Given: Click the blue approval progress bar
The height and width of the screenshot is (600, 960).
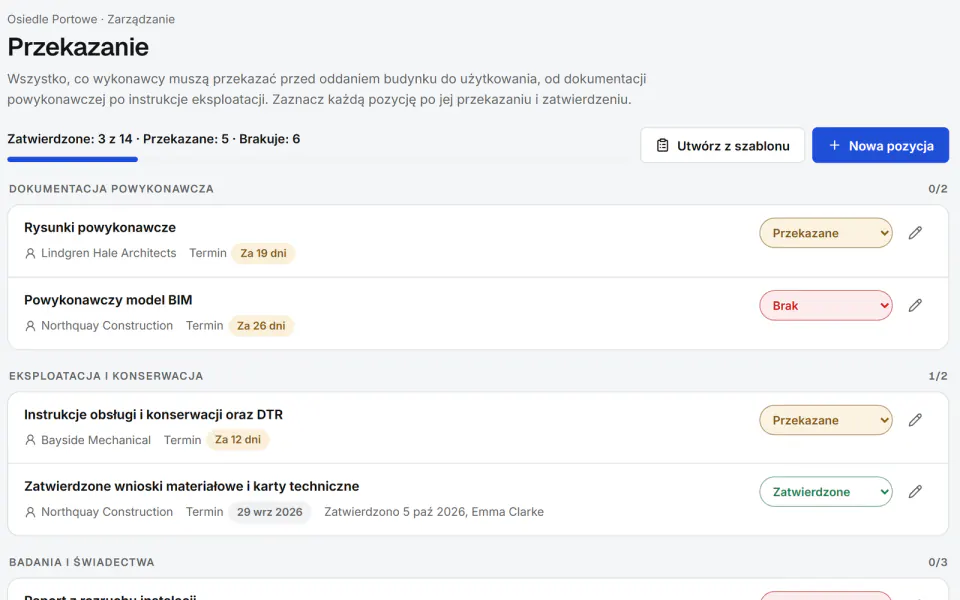Looking at the screenshot, I should point(72,159).
